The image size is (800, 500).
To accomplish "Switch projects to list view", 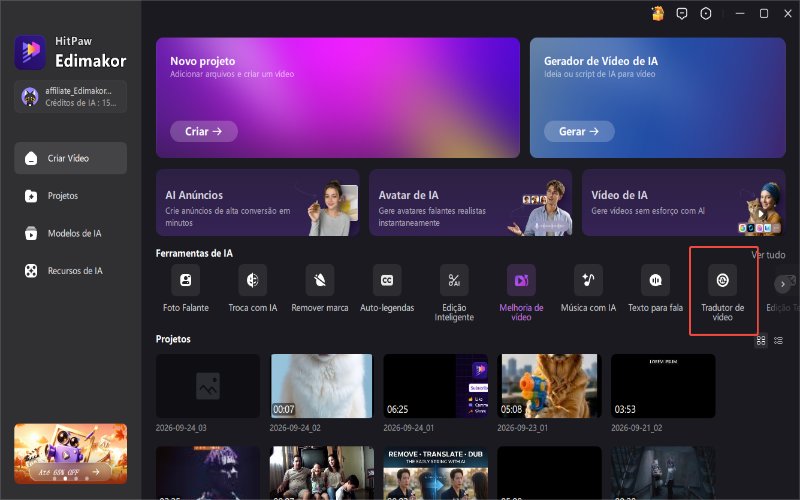I will pos(778,340).
